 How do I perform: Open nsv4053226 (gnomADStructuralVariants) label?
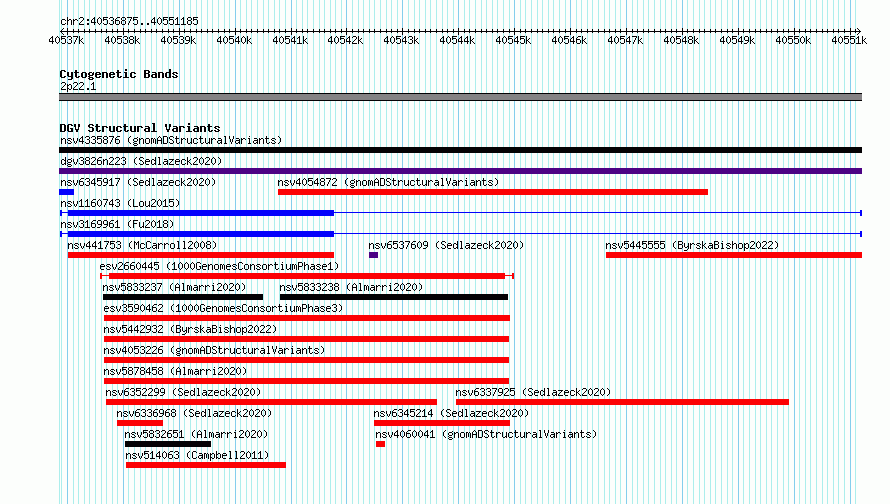(x=214, y=350)
